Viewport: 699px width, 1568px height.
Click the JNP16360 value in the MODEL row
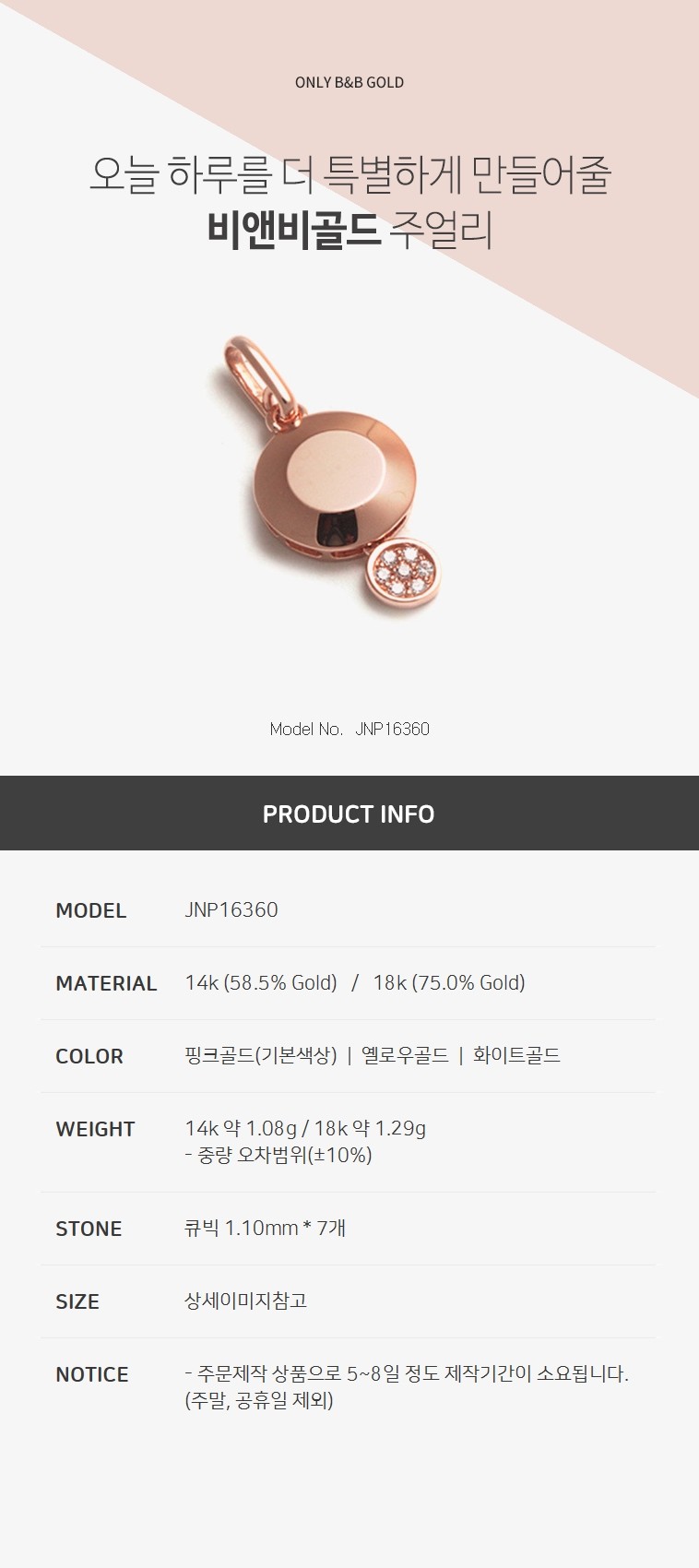point(231,909)
